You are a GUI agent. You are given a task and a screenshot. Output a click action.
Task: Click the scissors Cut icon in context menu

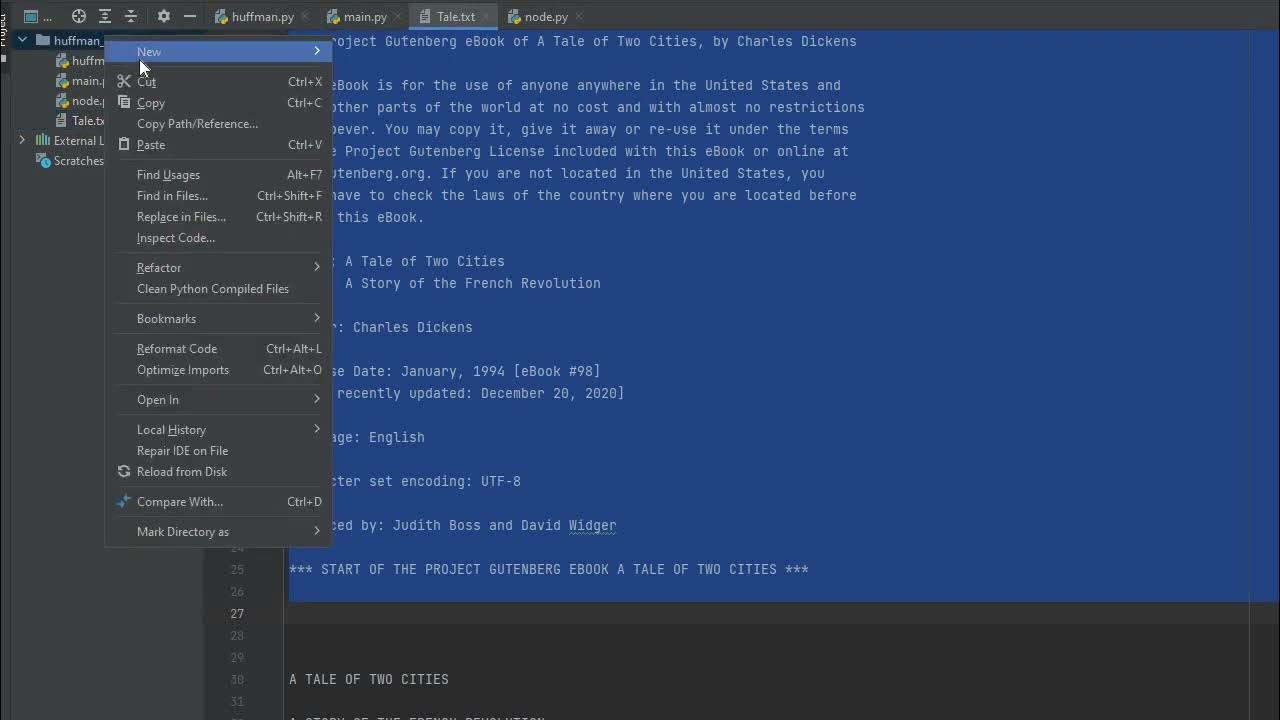point(124,82)
